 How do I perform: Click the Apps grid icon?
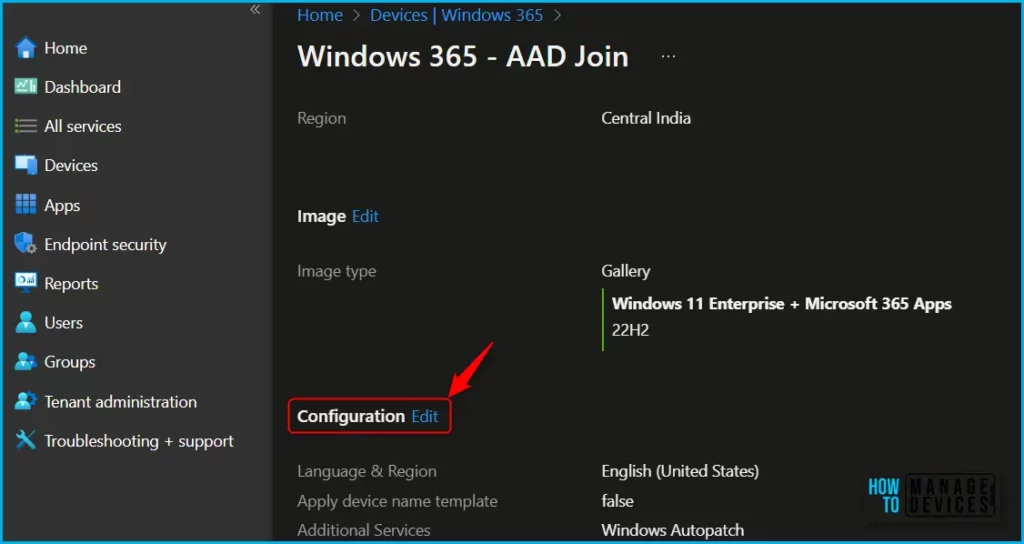25,204
